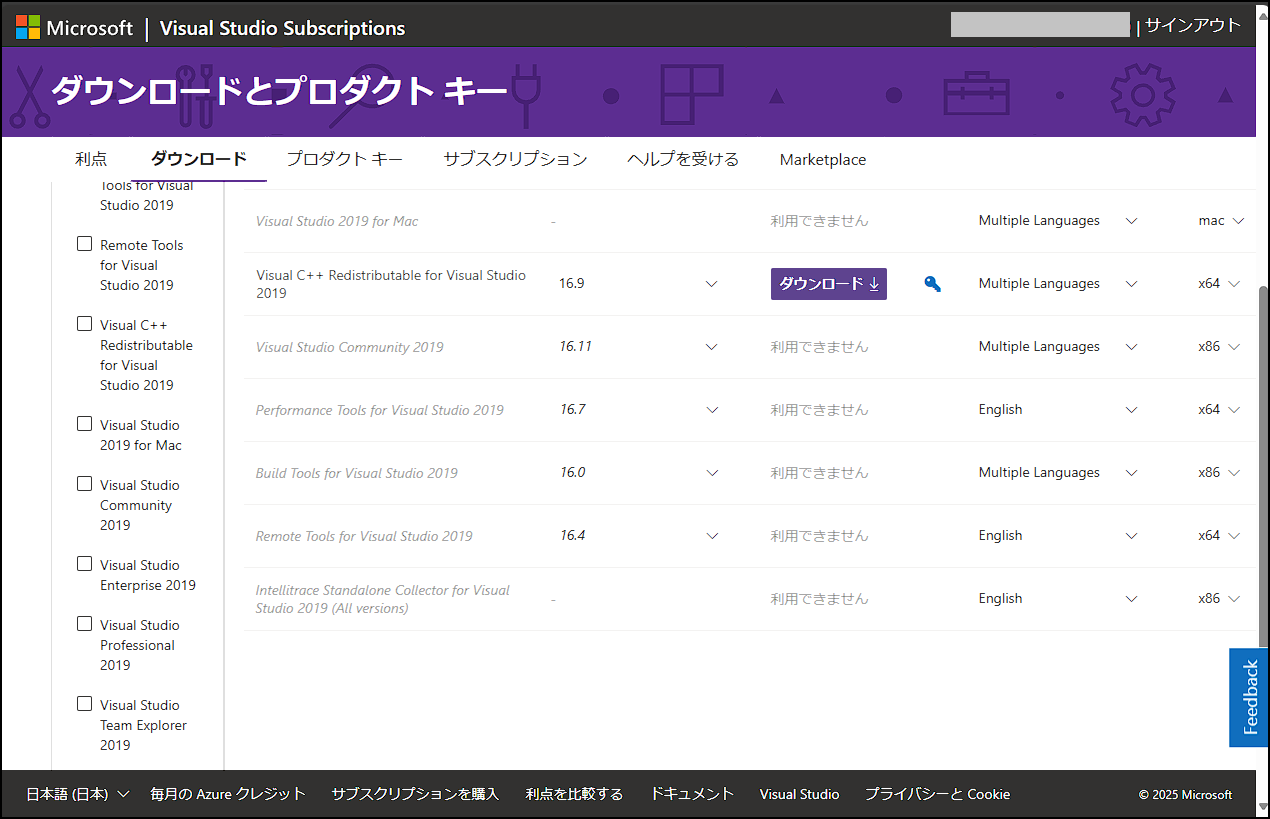Open the Feedback side button
The height and width of the screenshot is (819, 1270).
[x=1249, y=698]
